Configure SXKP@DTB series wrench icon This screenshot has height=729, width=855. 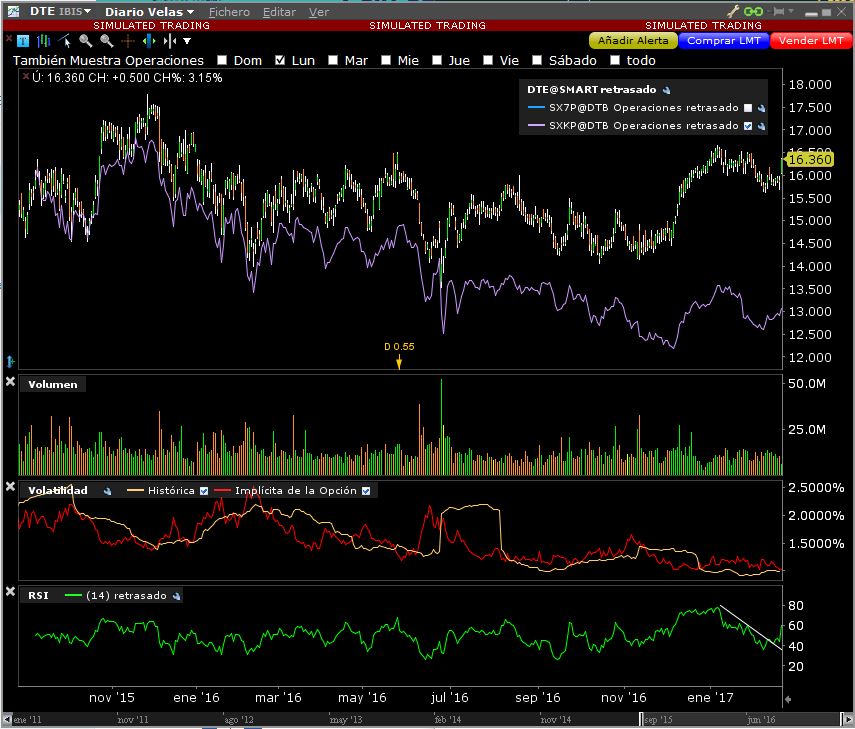coord(761,126)
